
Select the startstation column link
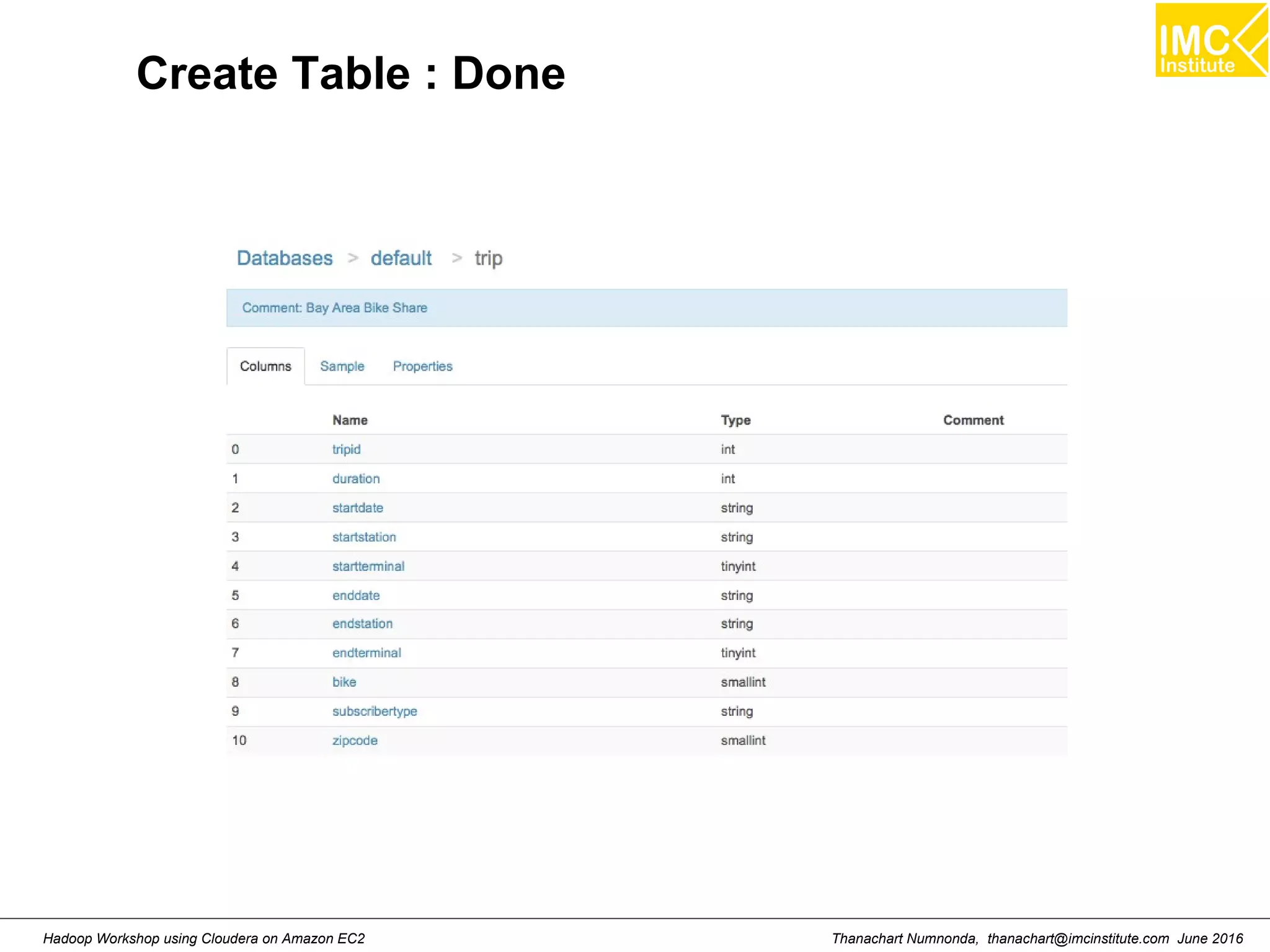tap(364, 537)
